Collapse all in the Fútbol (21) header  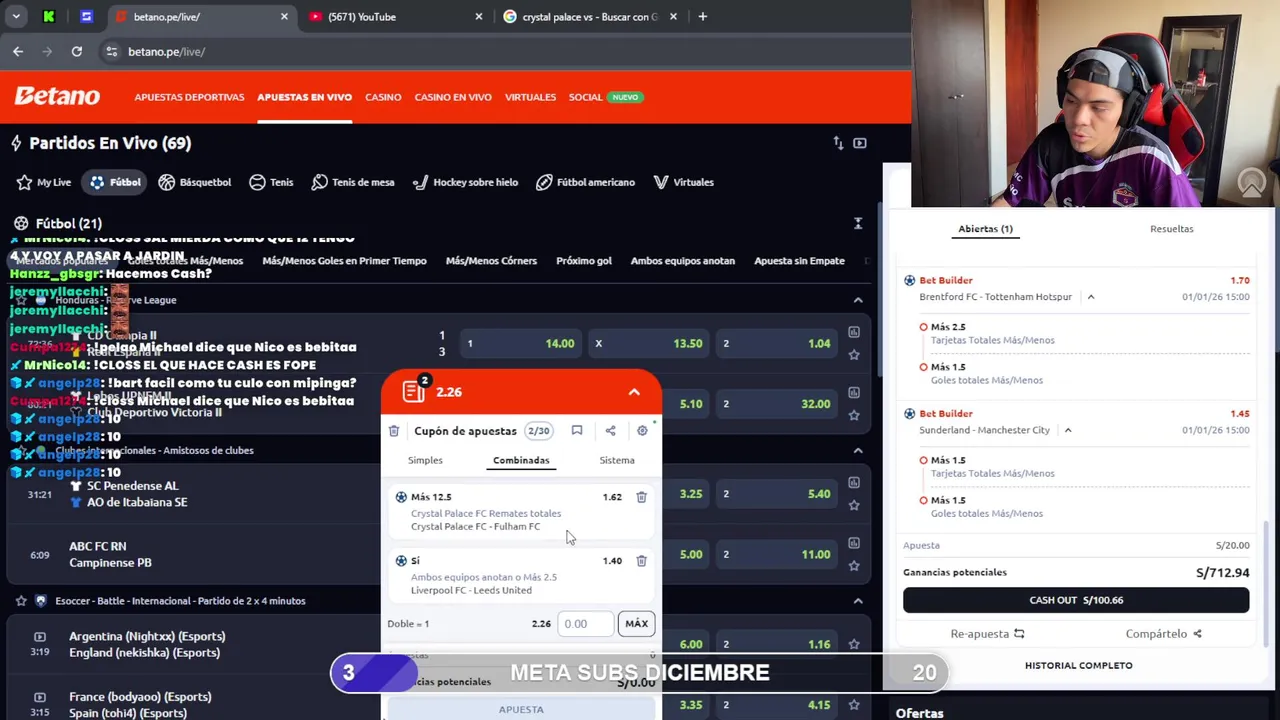tap(858, 224)
